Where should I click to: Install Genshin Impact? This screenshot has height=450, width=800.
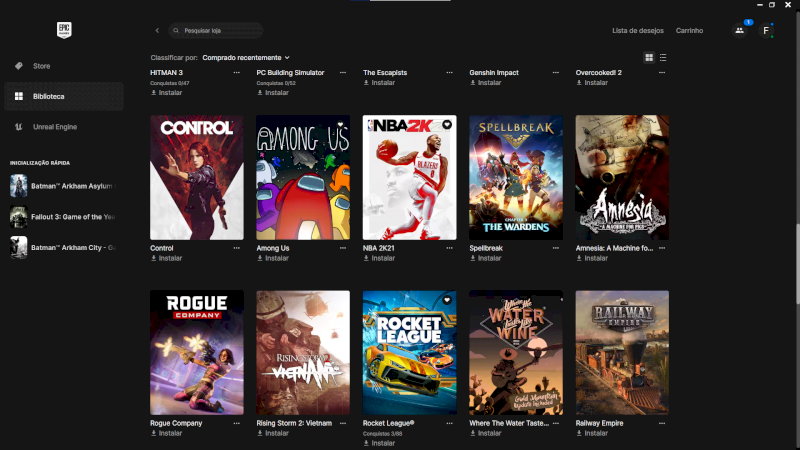coord(486,83)
